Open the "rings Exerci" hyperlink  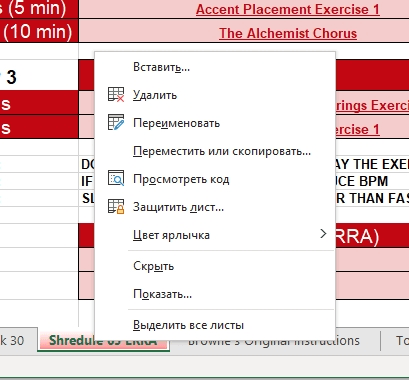pyautogui.click(x=372, y=105)
